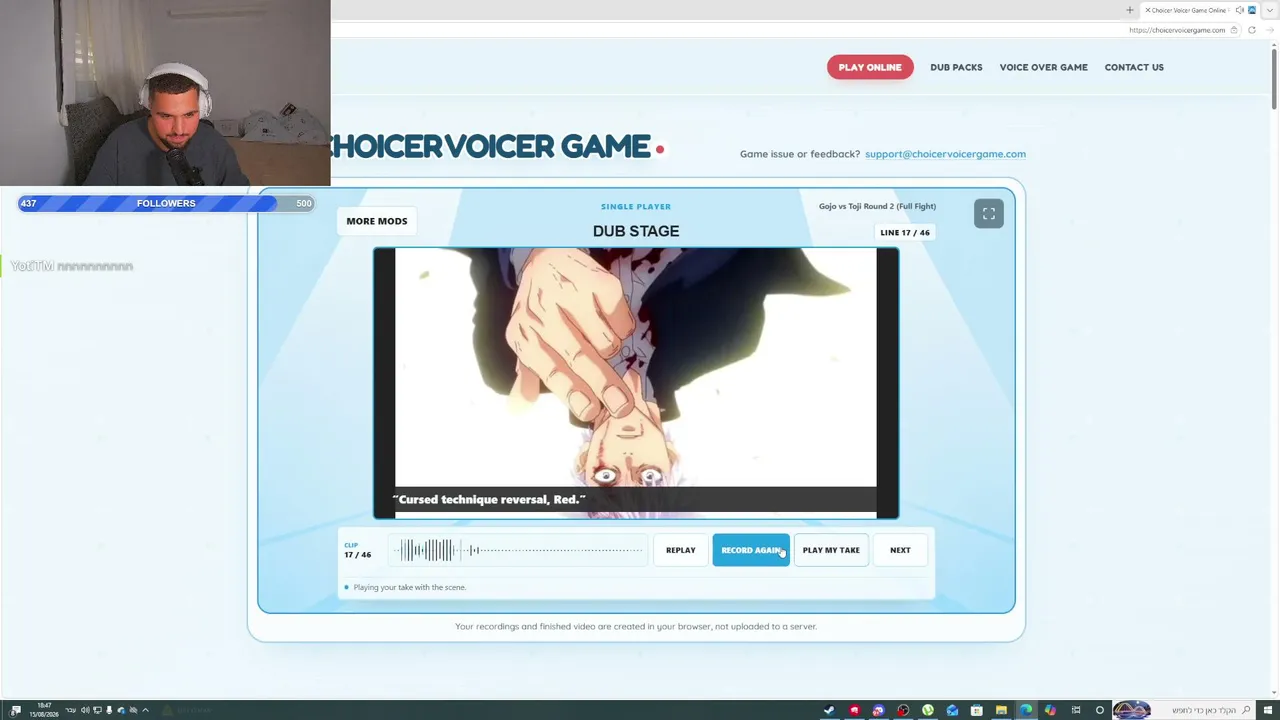Viewport: 1280px width, 720px height.
Task: Open the volume control in system tray
Action: (85, 710)
